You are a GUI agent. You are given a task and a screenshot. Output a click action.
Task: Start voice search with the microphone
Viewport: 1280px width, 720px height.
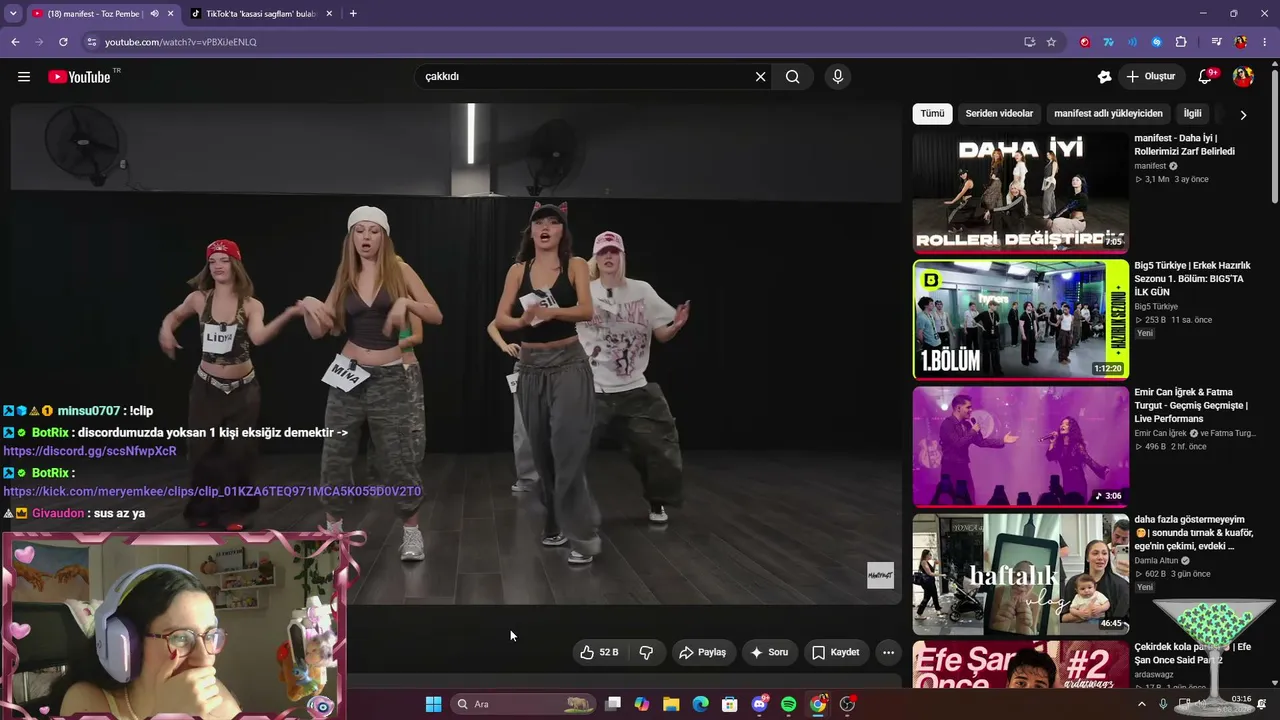coord(838,77)
